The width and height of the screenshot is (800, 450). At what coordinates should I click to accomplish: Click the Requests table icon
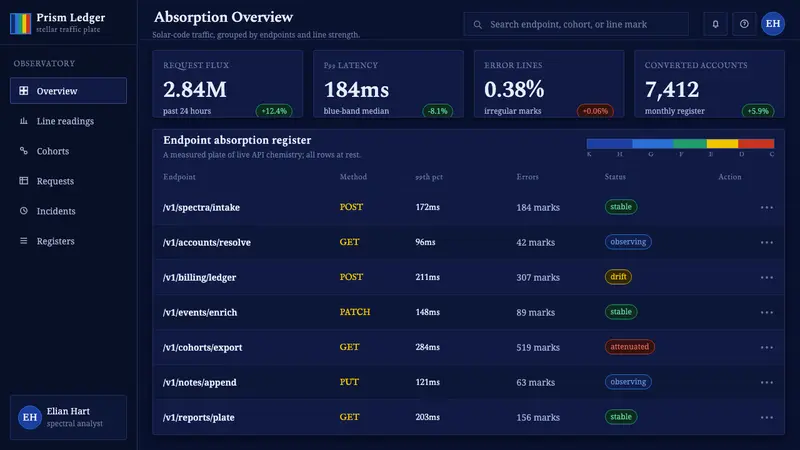tap(23, 181)
